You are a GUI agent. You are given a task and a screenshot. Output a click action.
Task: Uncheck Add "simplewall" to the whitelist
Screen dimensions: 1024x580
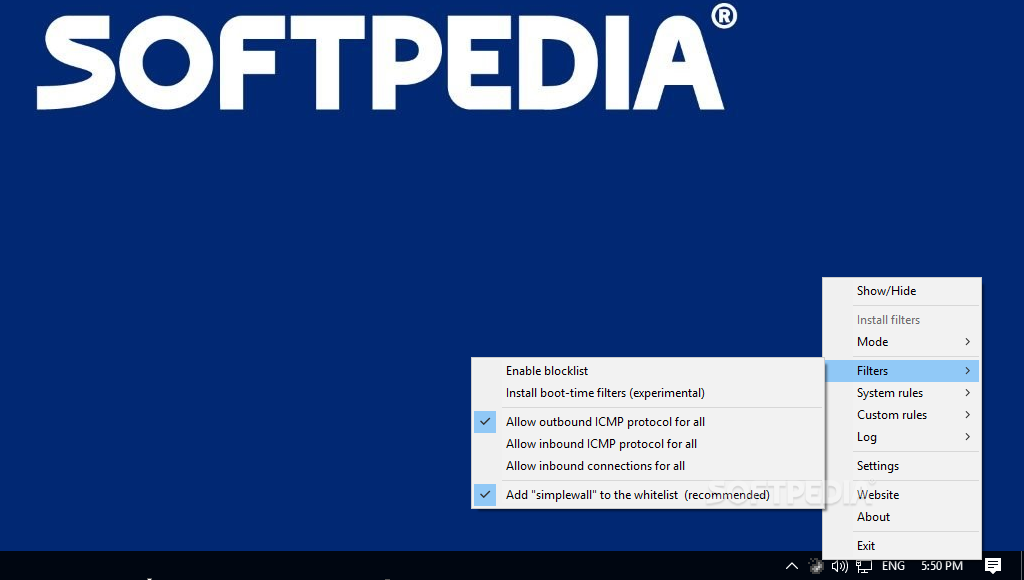pos(647,494)
